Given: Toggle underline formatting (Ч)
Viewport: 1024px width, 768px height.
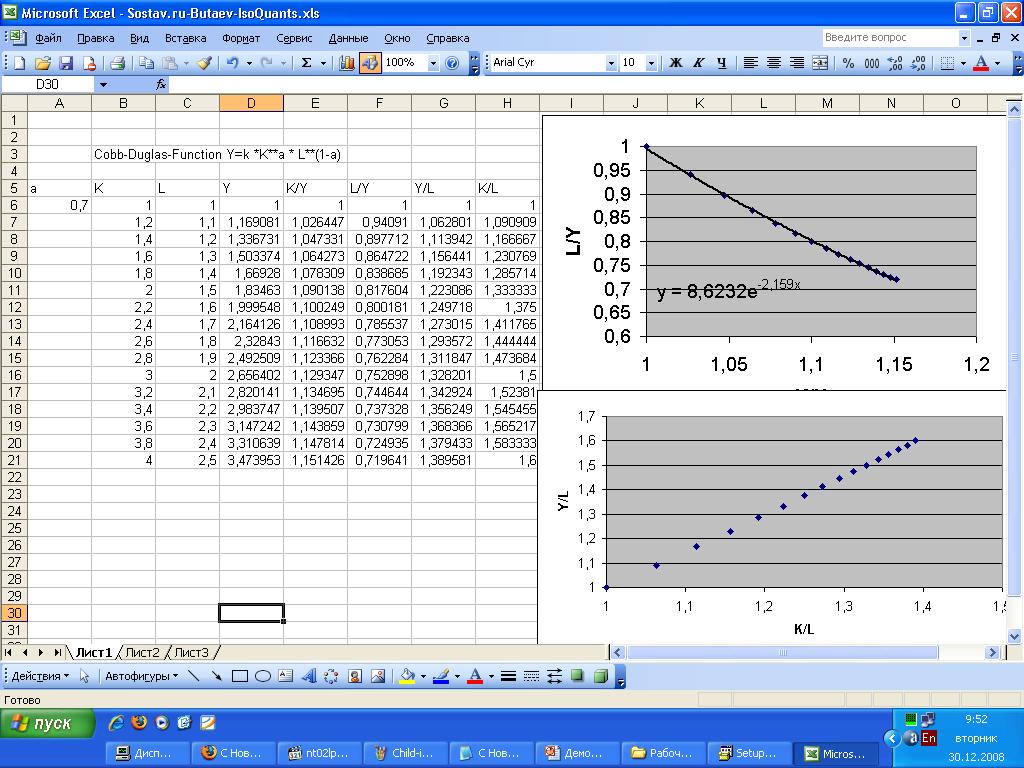Looking at the screenshot, I should (x=721, y=63).
